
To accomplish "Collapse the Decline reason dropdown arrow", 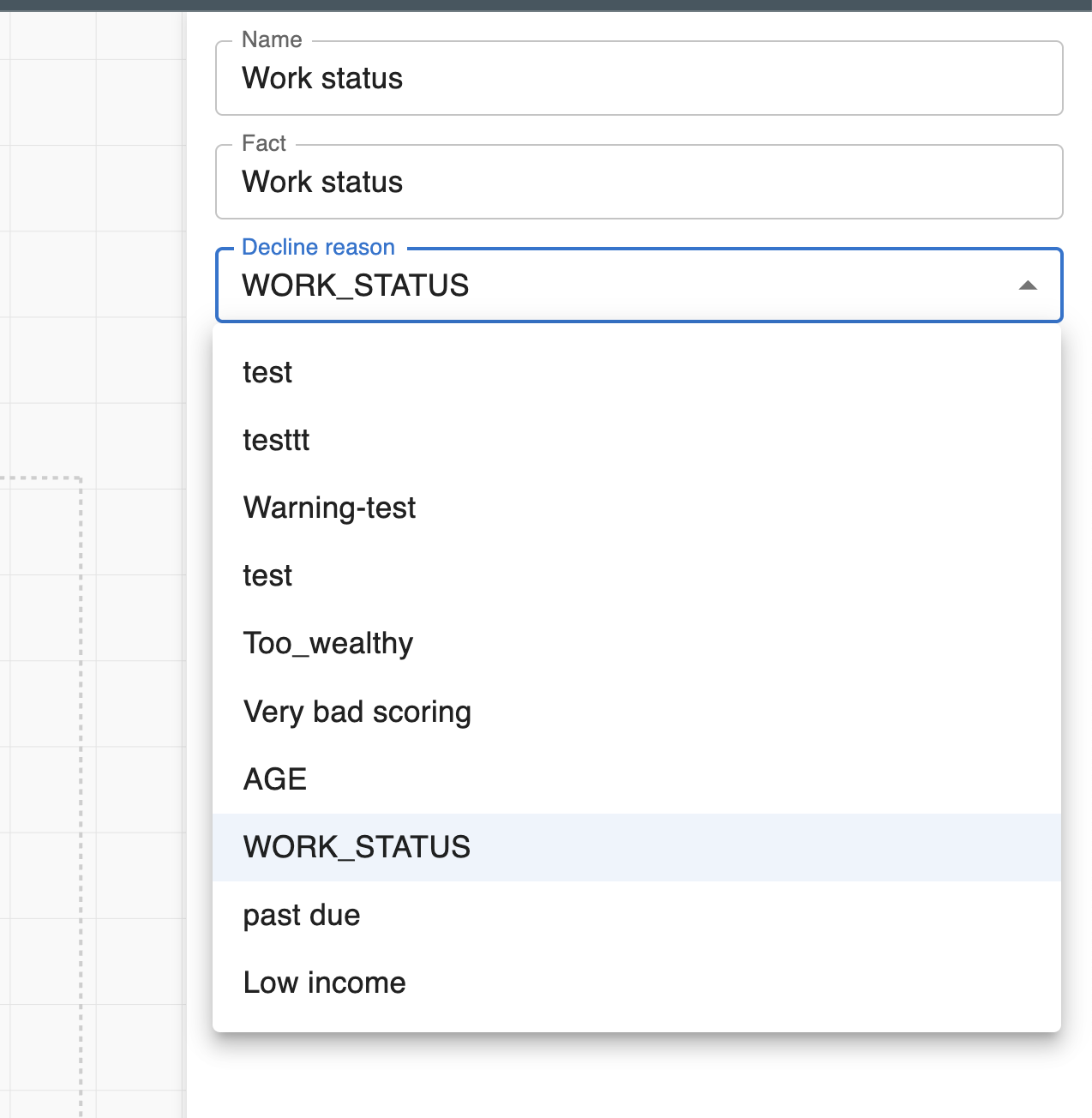I will coord(1027,286).
